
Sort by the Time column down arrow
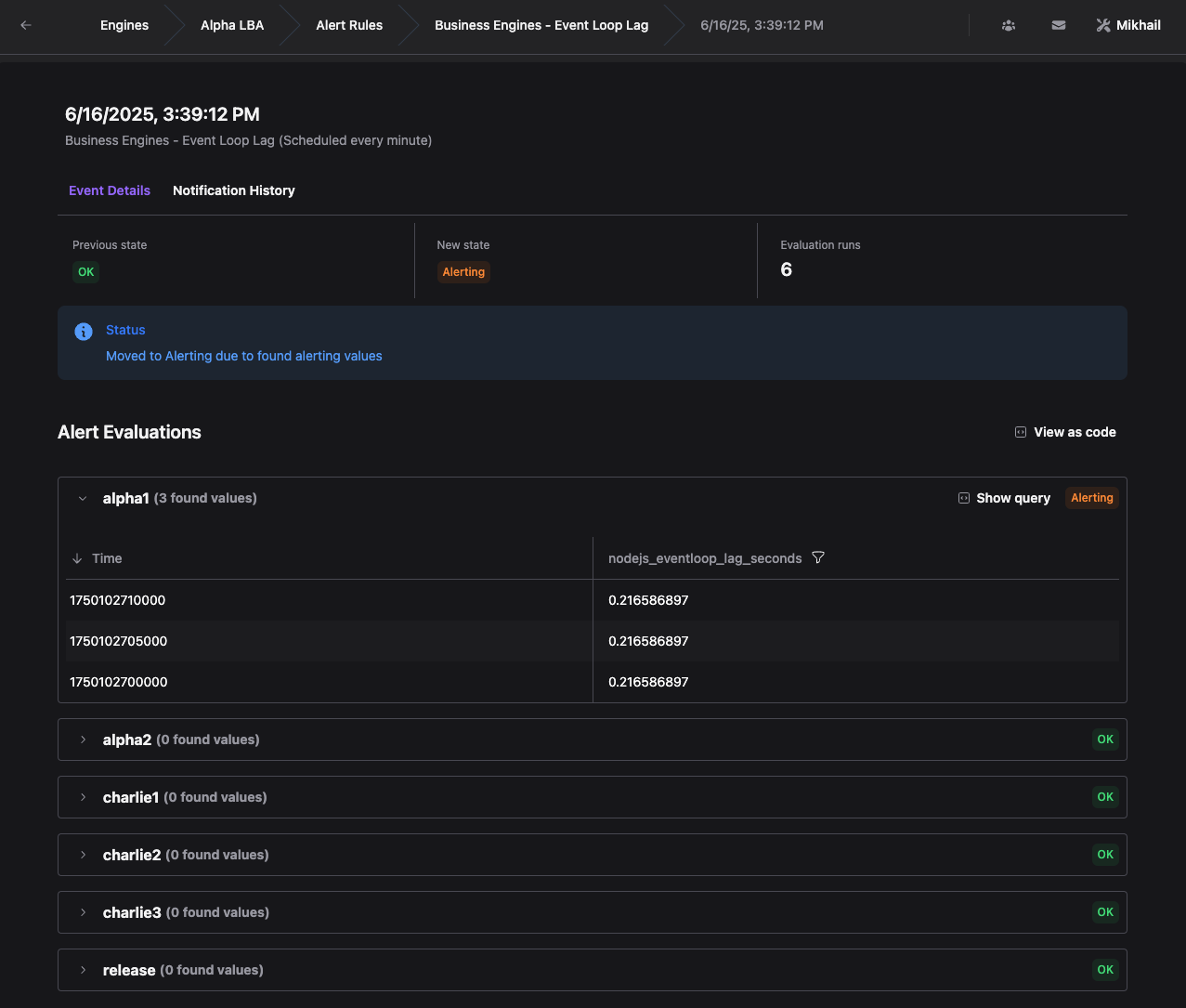77,558
